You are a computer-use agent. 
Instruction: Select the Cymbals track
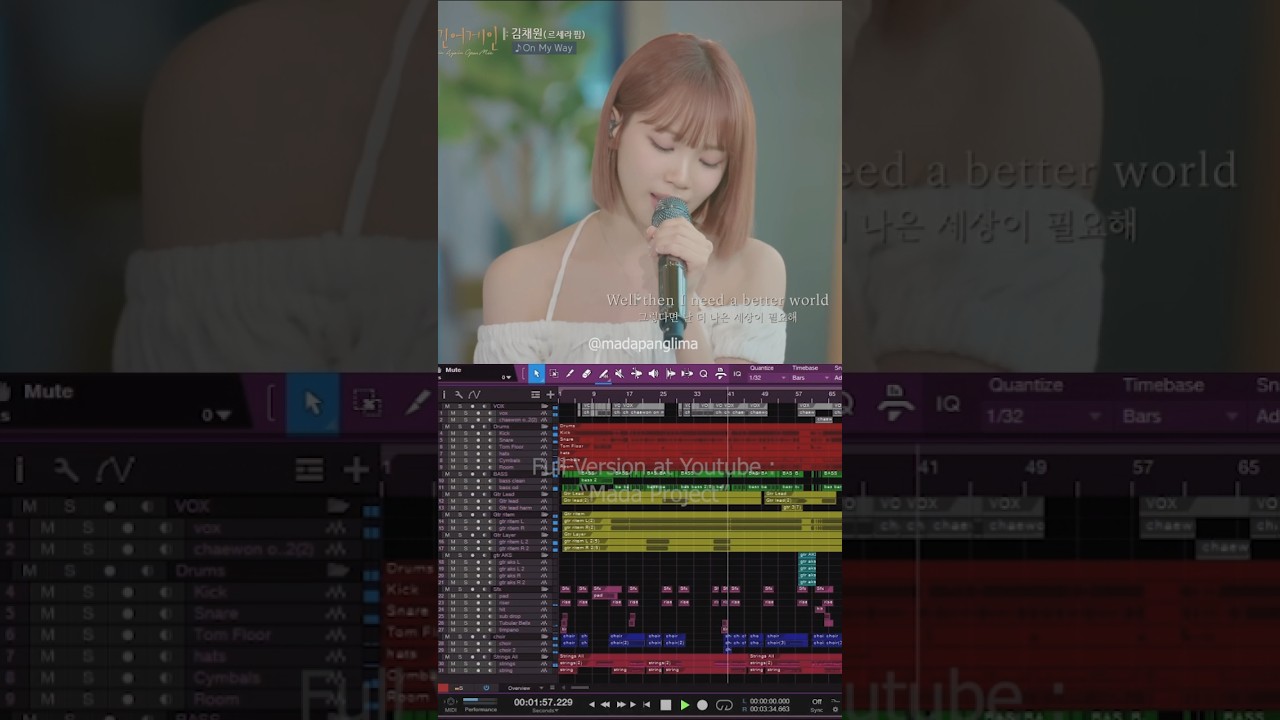(509, 460)
